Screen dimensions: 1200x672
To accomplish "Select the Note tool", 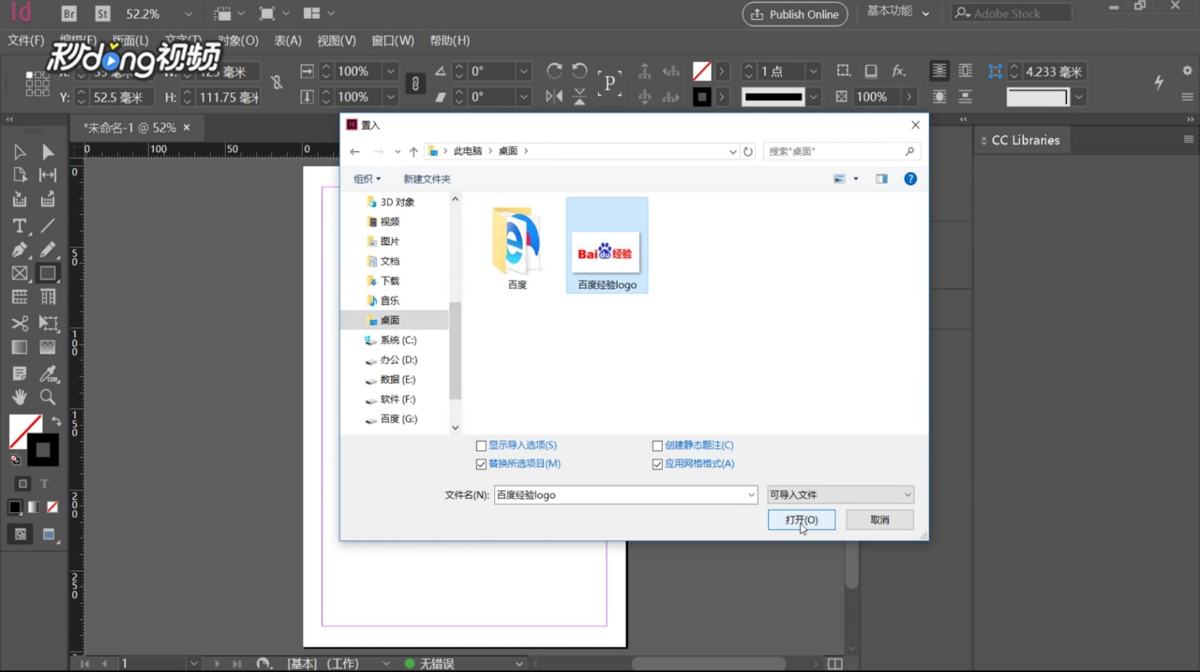I will coord(19,374).
